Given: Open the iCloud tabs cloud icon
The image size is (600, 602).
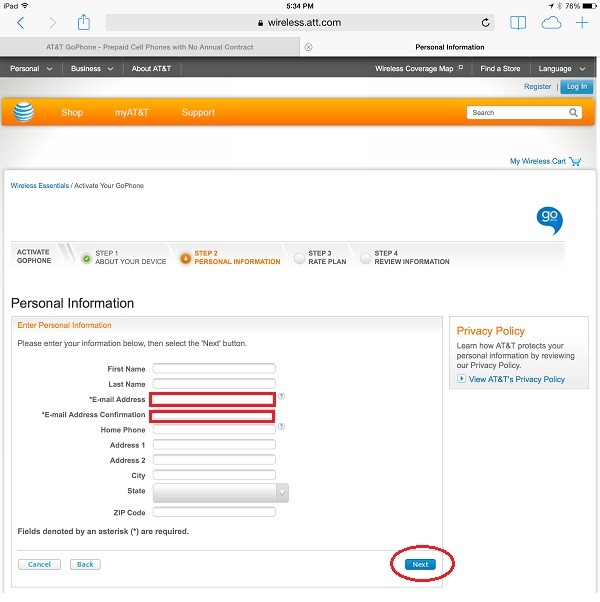Looking at the screenshot, I should pyautogui.click(x=551, y=23).
